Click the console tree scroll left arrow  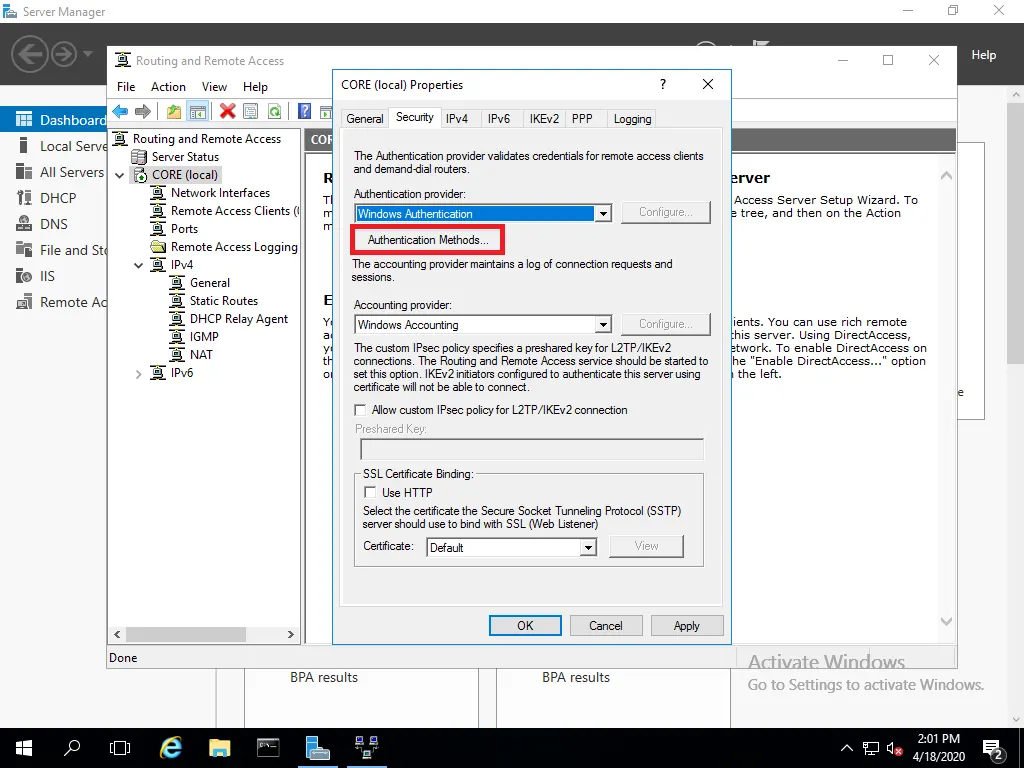pos(117,634)
